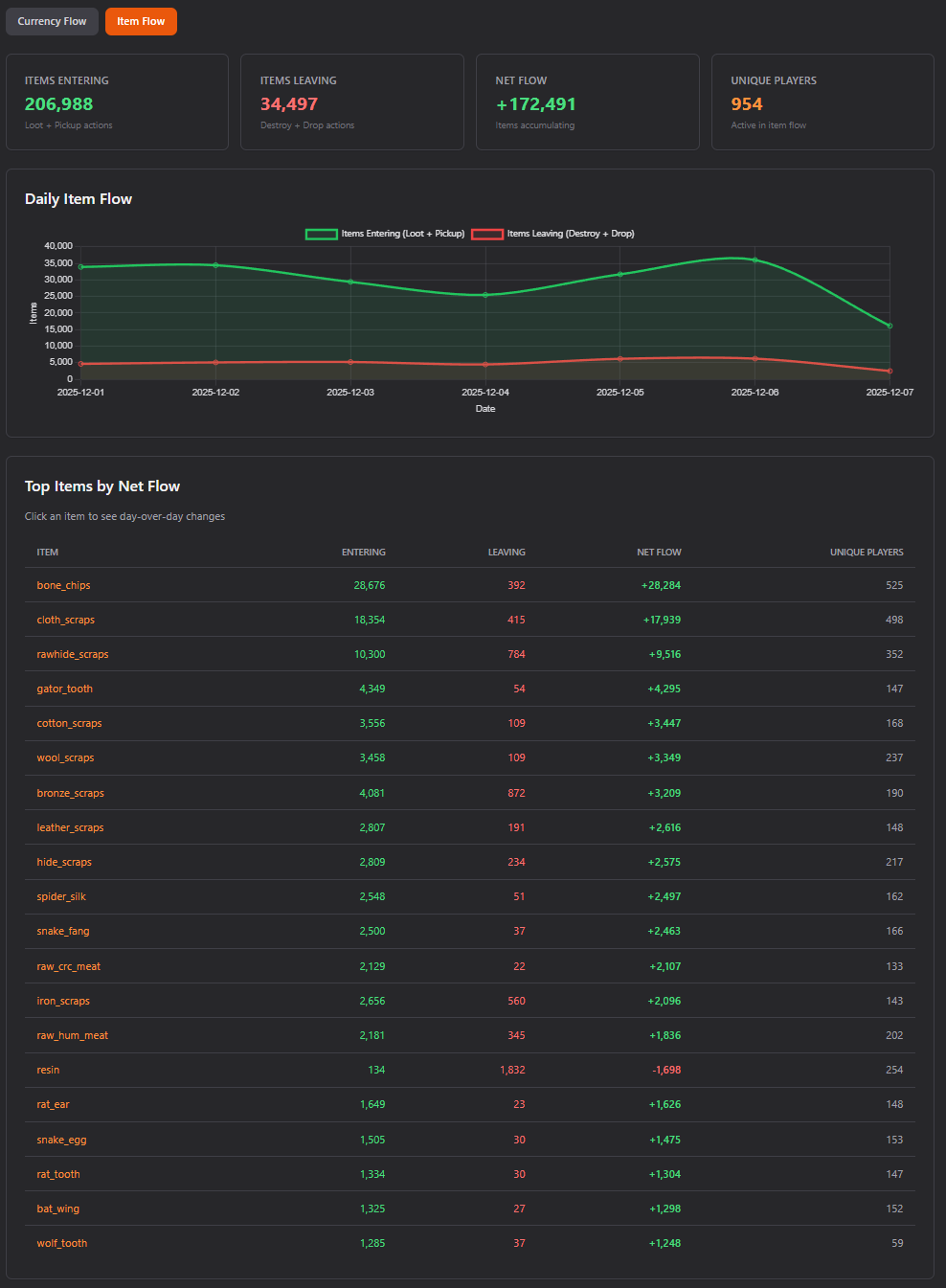Click the rat_tooth item

click(58, 1174)
